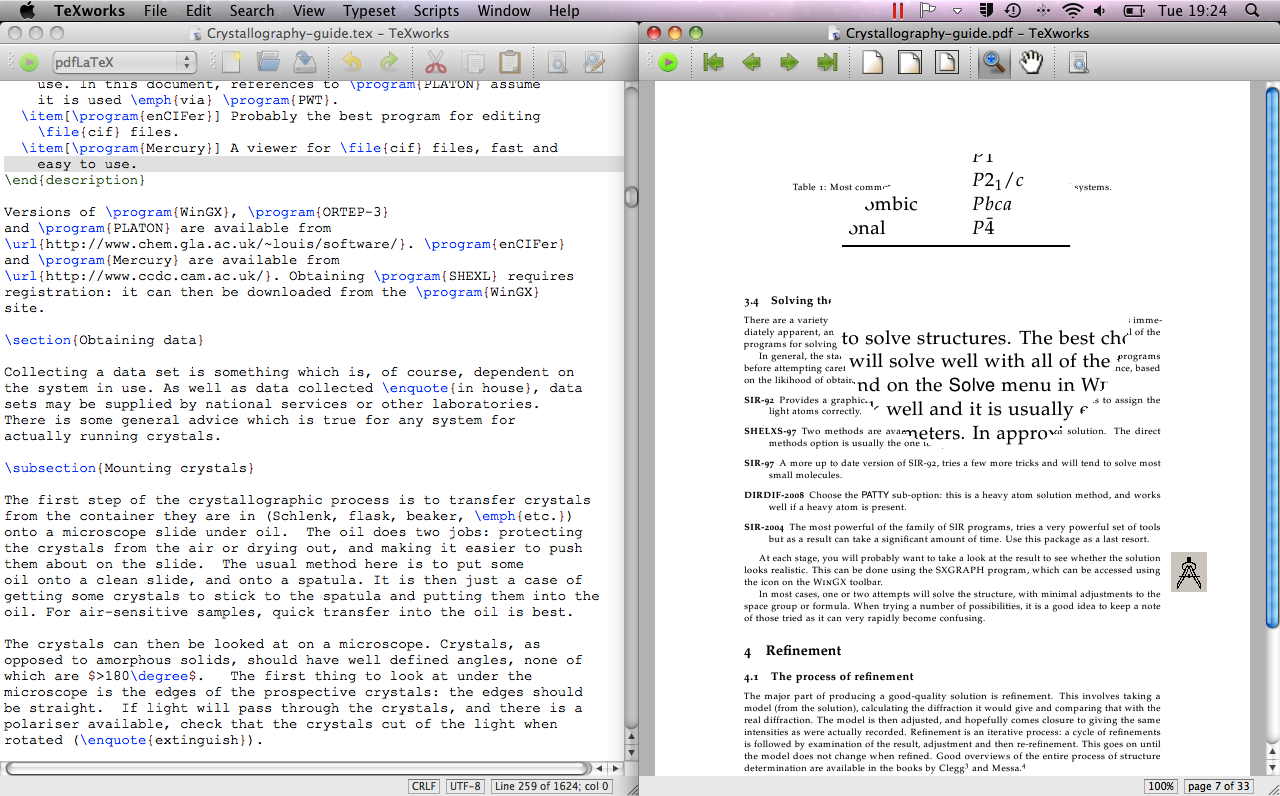Select the hand scroll tool
Screen dimensions: 1280x796
click(1031, 63)
